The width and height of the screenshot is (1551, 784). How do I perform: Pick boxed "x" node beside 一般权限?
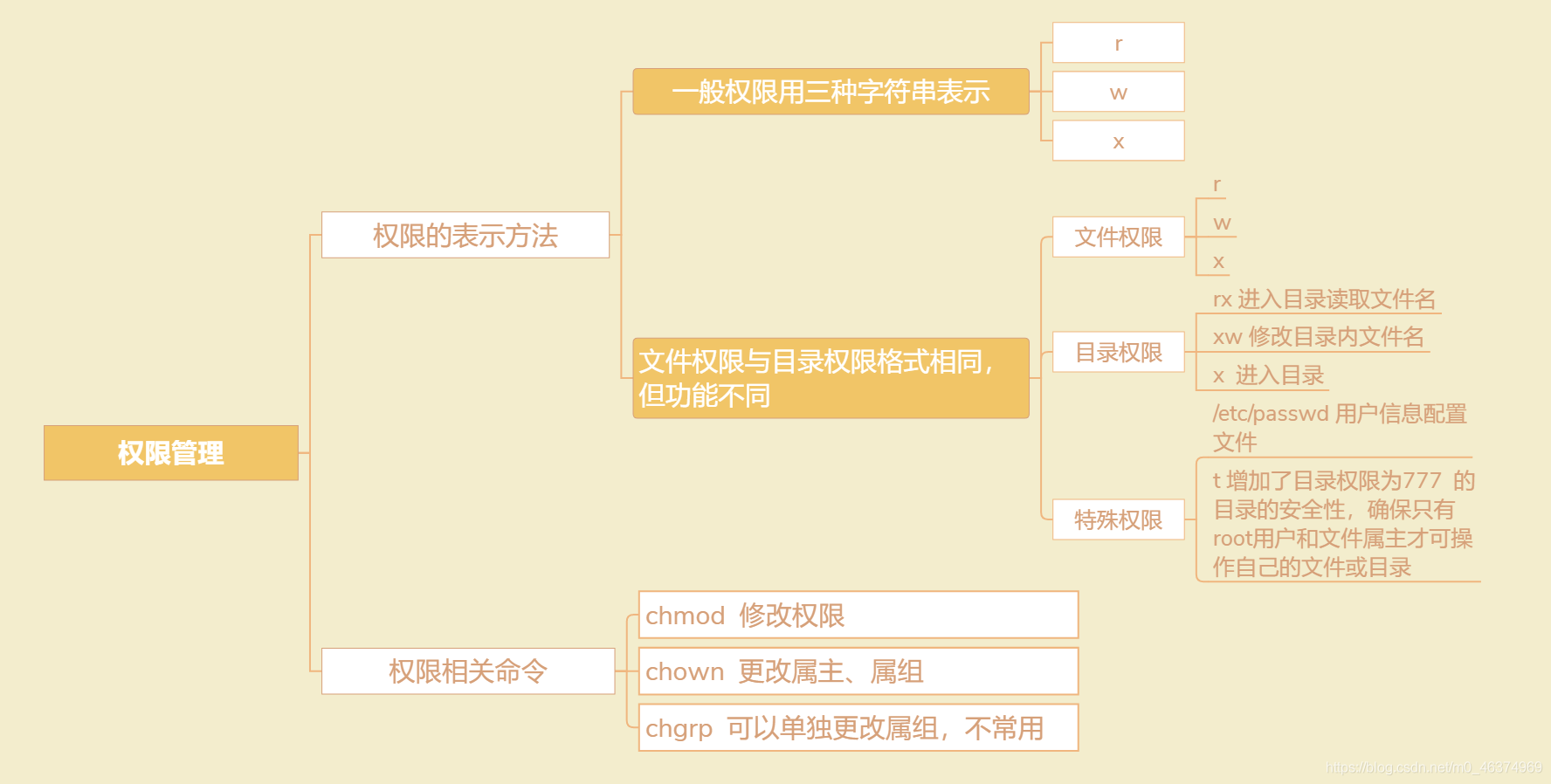point(1118,141)
